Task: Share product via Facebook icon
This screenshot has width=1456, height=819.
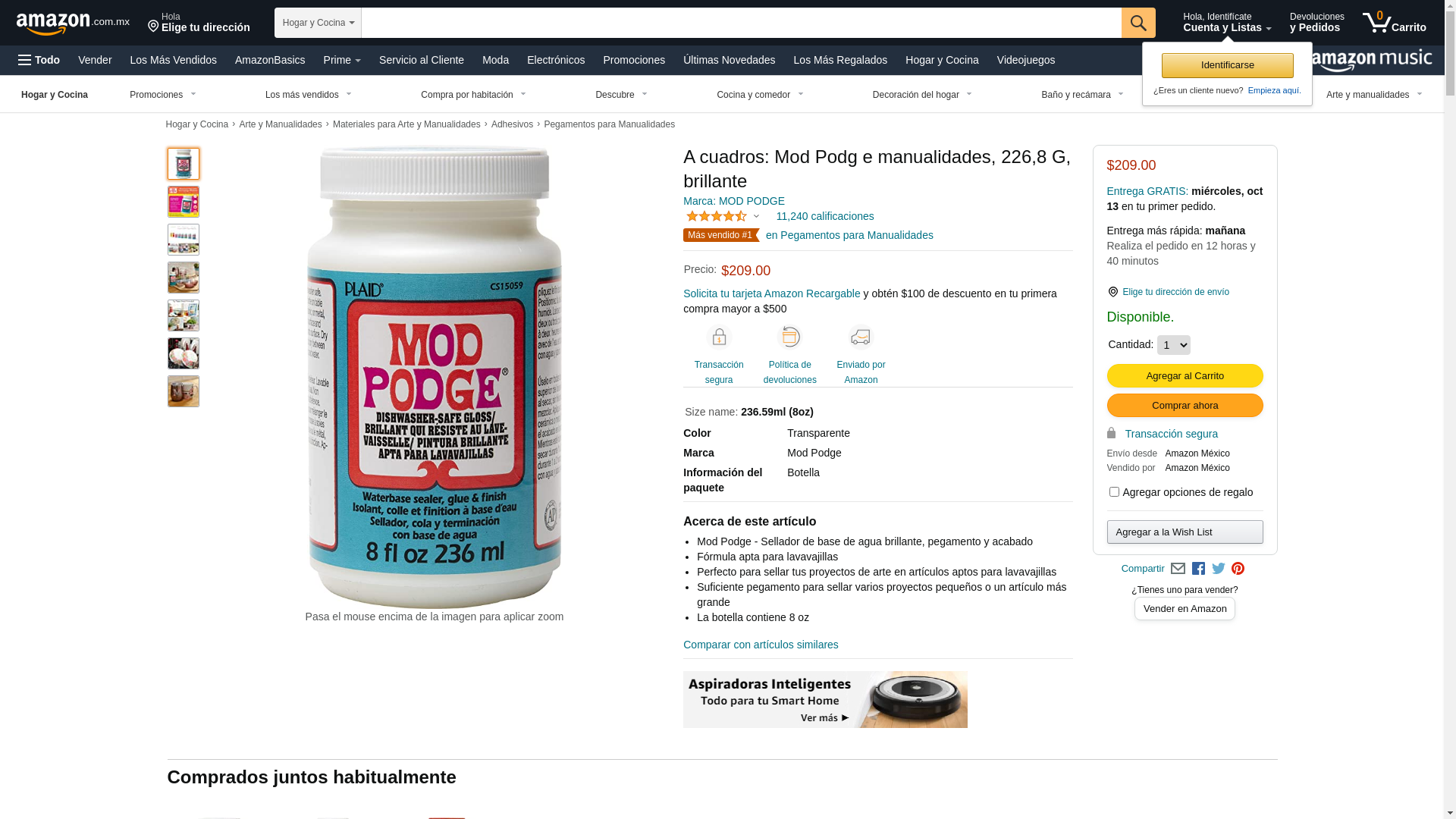Action: [1198, 569]
